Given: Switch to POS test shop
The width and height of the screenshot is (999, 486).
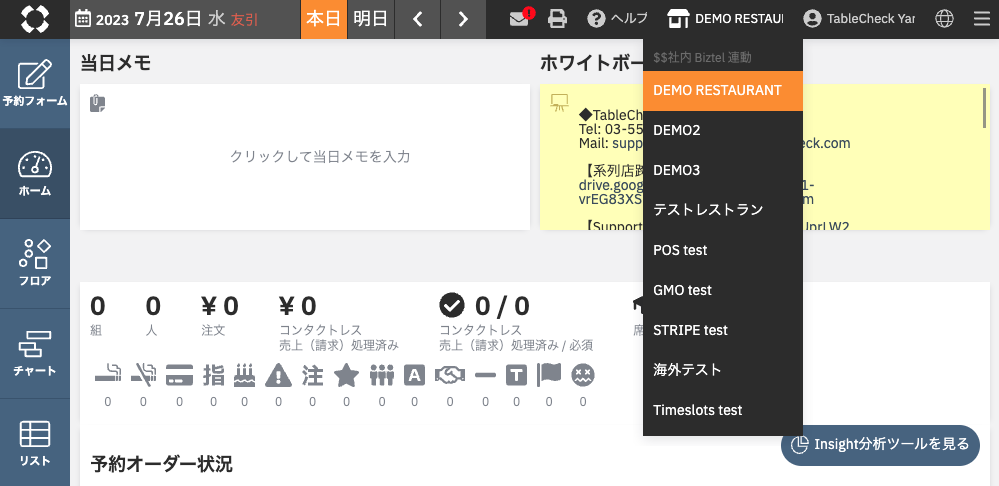Looking at the screenshot, I should [722, 250].
